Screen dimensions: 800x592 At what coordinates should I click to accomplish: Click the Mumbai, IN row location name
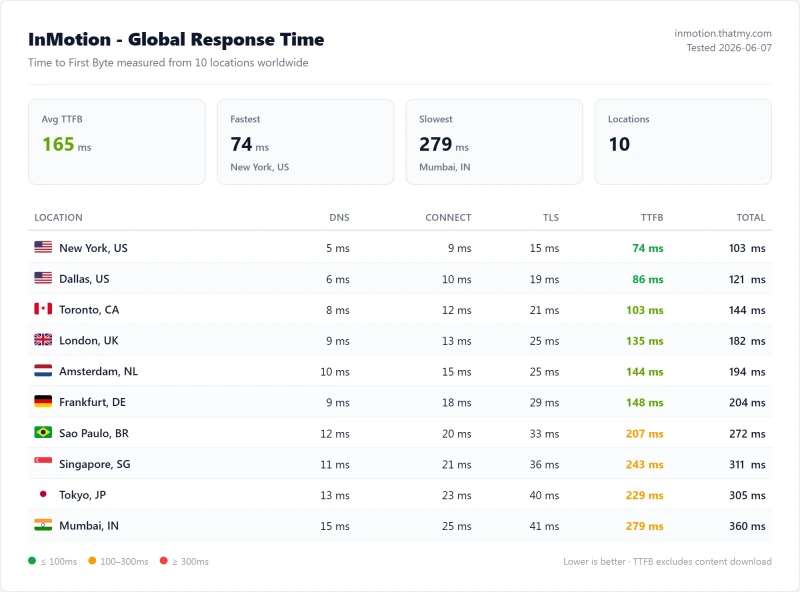coord(89,526)
